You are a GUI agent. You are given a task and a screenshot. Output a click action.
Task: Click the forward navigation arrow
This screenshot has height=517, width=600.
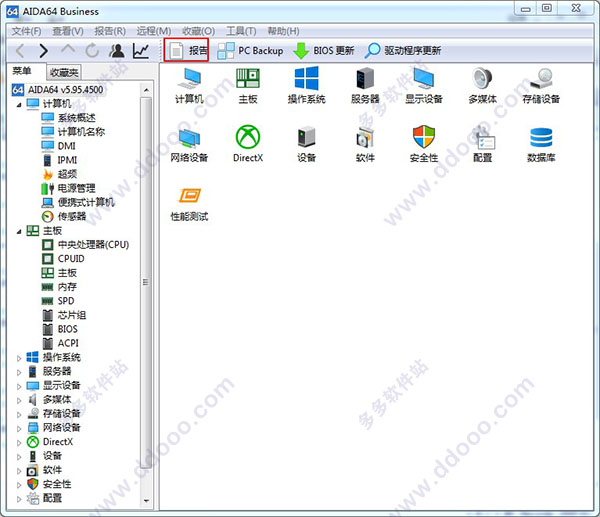tap(44, 51)
